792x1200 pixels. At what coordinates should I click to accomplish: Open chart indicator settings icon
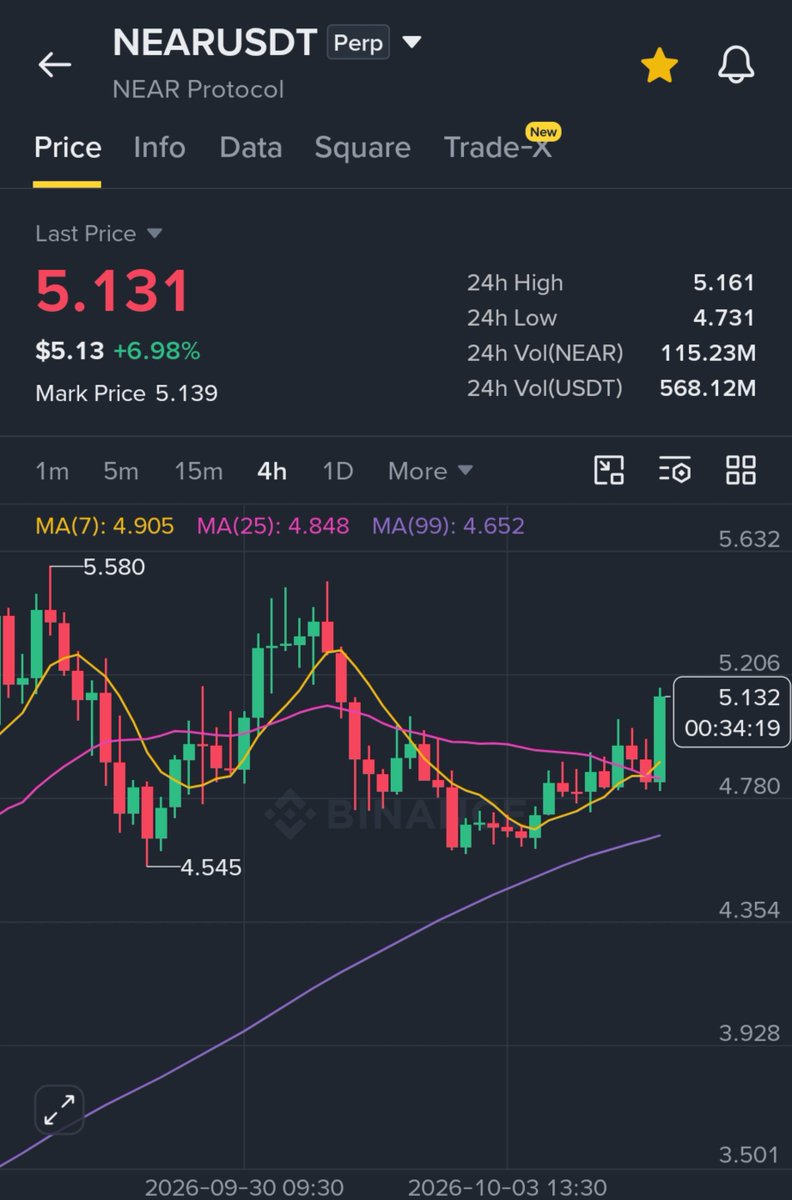pos(675,470)
